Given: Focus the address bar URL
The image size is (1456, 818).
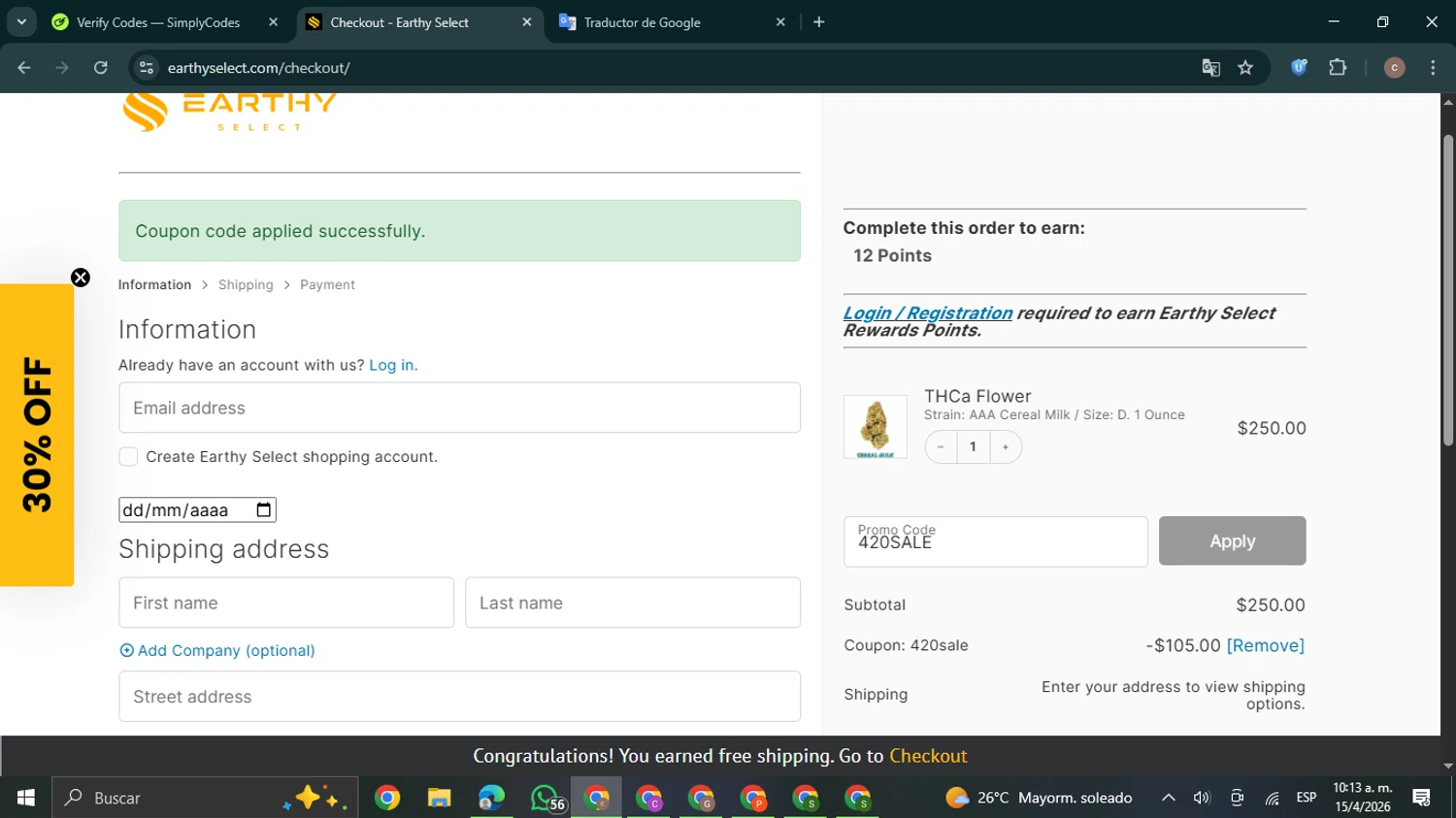Looking at the screenshot, I should tap(258, 68).
